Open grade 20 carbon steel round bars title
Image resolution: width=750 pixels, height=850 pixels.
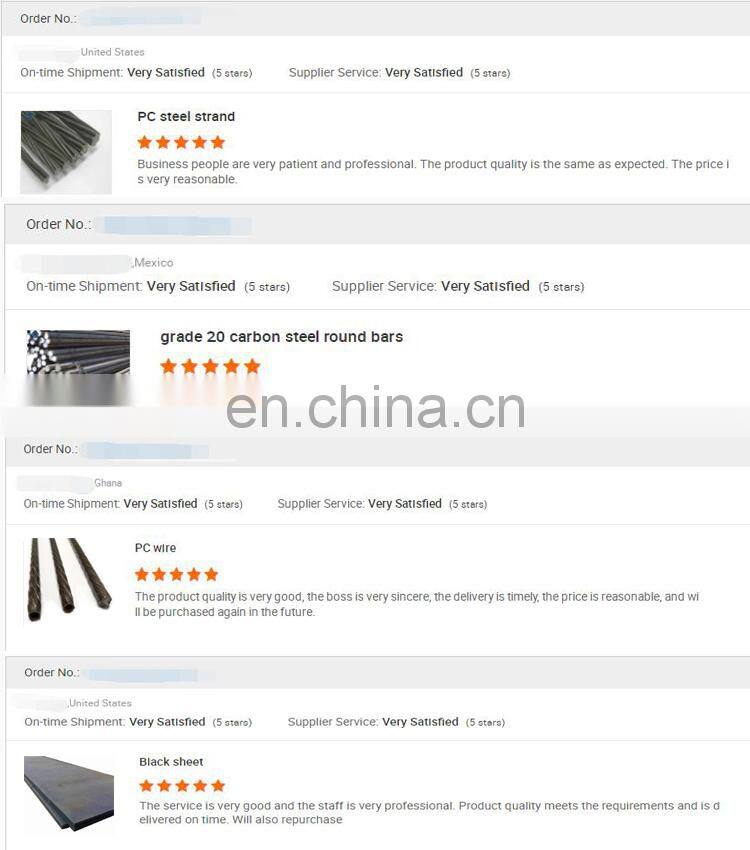click(x=281, y=337)
